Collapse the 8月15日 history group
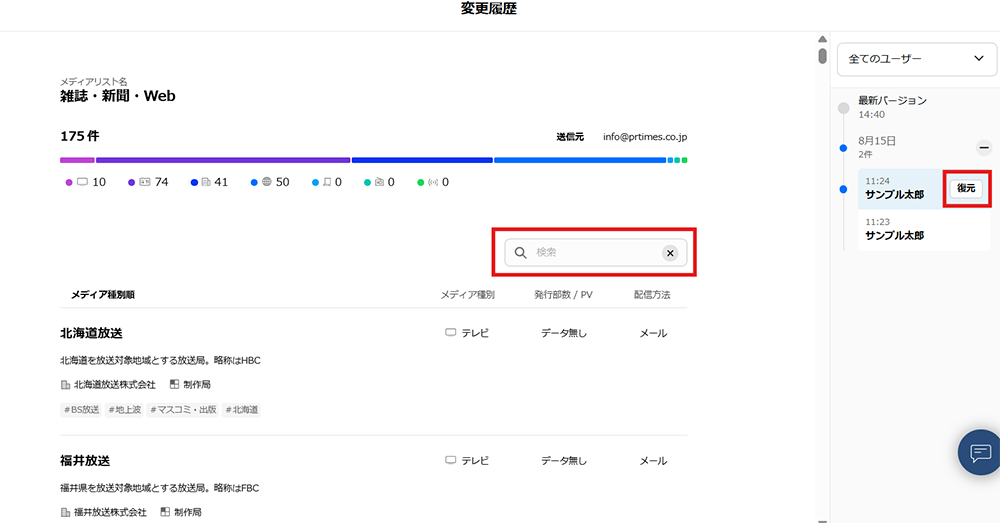 (984, 148)
